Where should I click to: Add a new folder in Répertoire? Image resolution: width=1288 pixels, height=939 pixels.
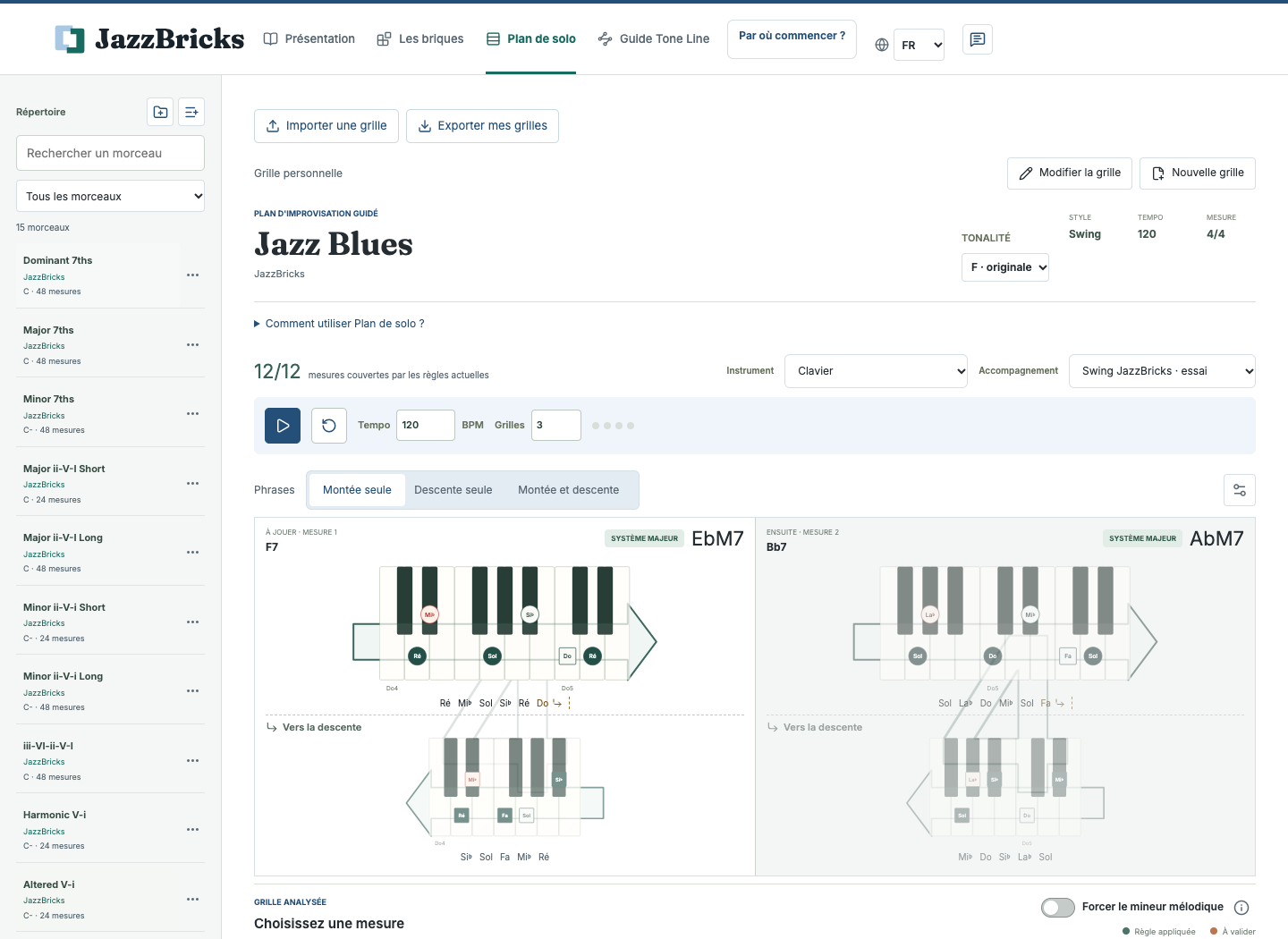coord(160,112)
